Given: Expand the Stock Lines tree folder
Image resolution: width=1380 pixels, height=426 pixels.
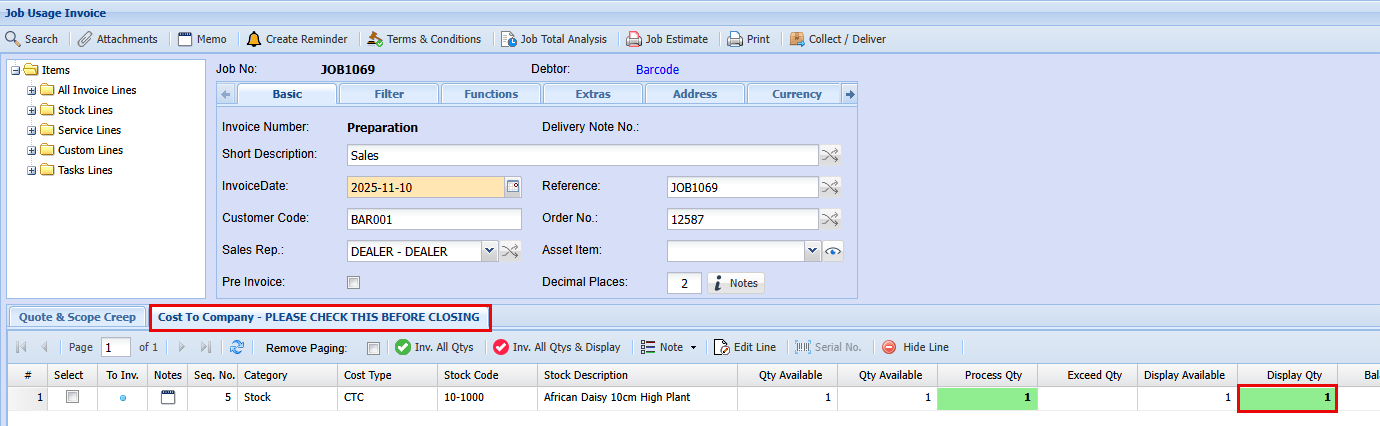Looking at the screenshot, I should click(31, 110).
